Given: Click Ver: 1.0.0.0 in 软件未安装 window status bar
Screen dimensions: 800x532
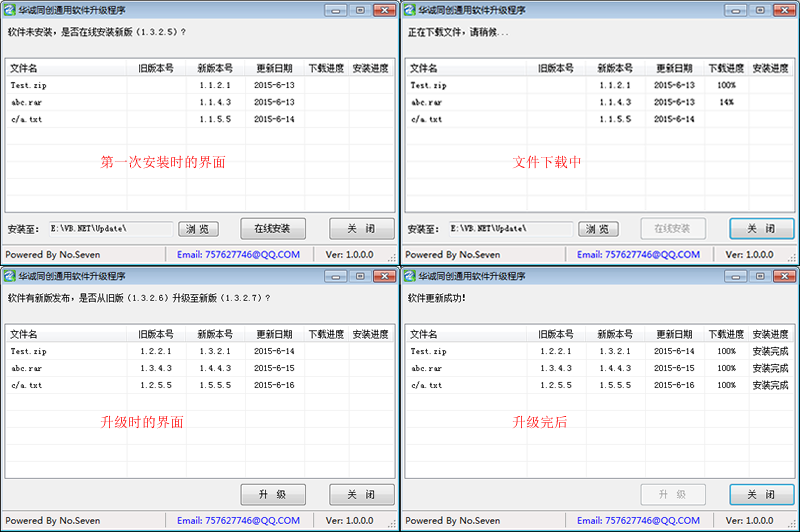Looking at the screenshot, I should pyautogui.click(x=349, y=255).
